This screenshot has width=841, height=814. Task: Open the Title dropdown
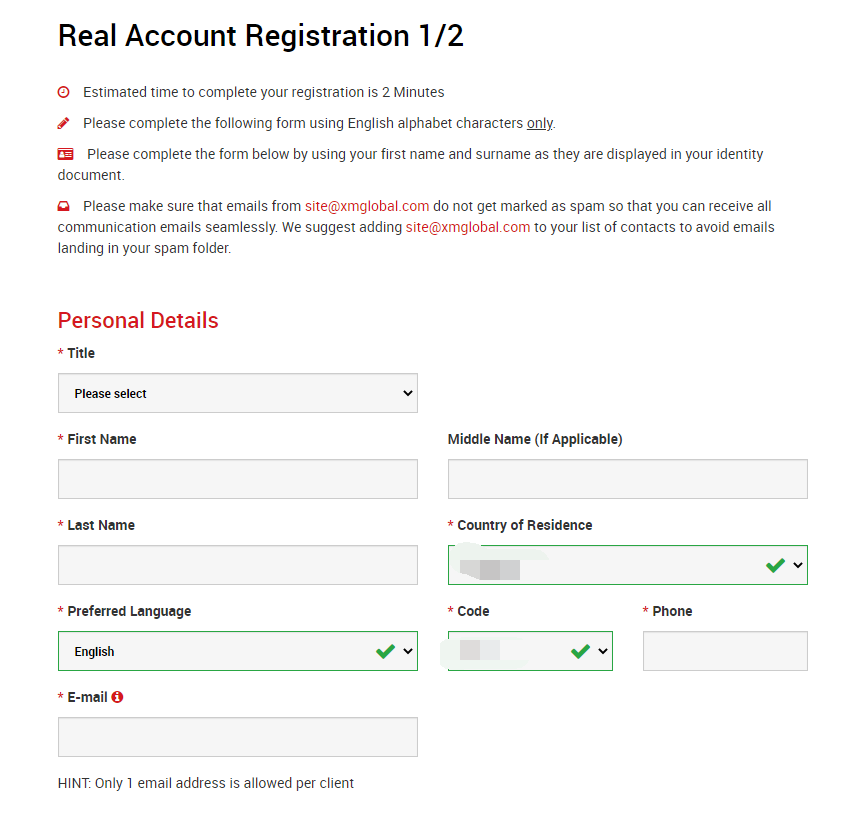click(238, 393)
